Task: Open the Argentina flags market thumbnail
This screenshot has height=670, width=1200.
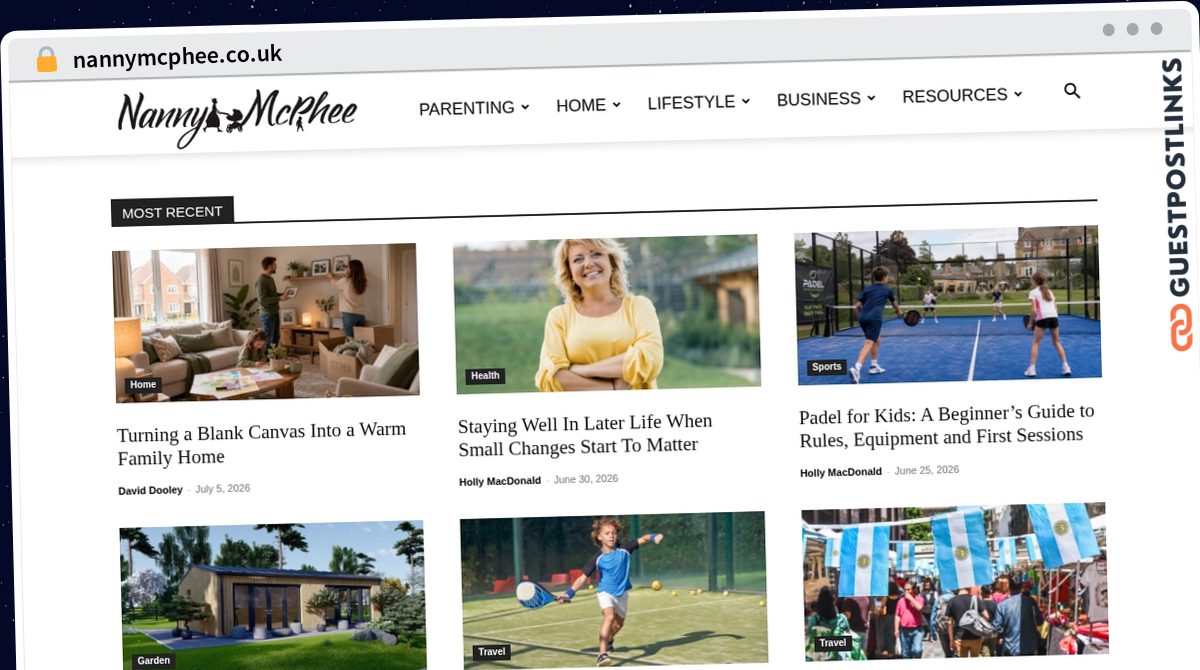Action: pyautogui.click(x=955, y=582)
